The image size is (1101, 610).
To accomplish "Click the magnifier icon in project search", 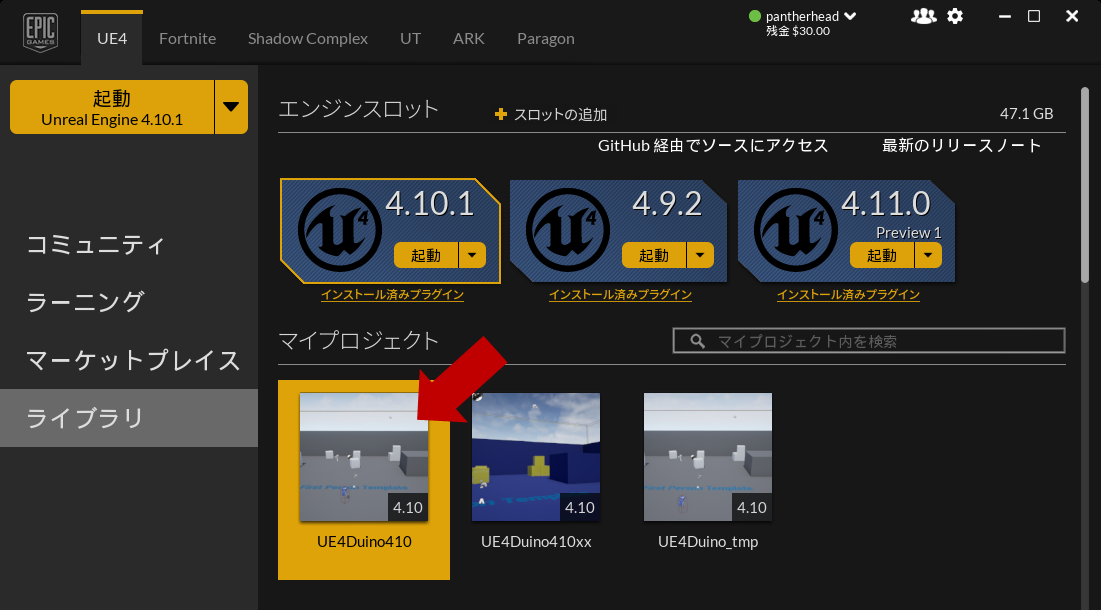I will 697,341.
